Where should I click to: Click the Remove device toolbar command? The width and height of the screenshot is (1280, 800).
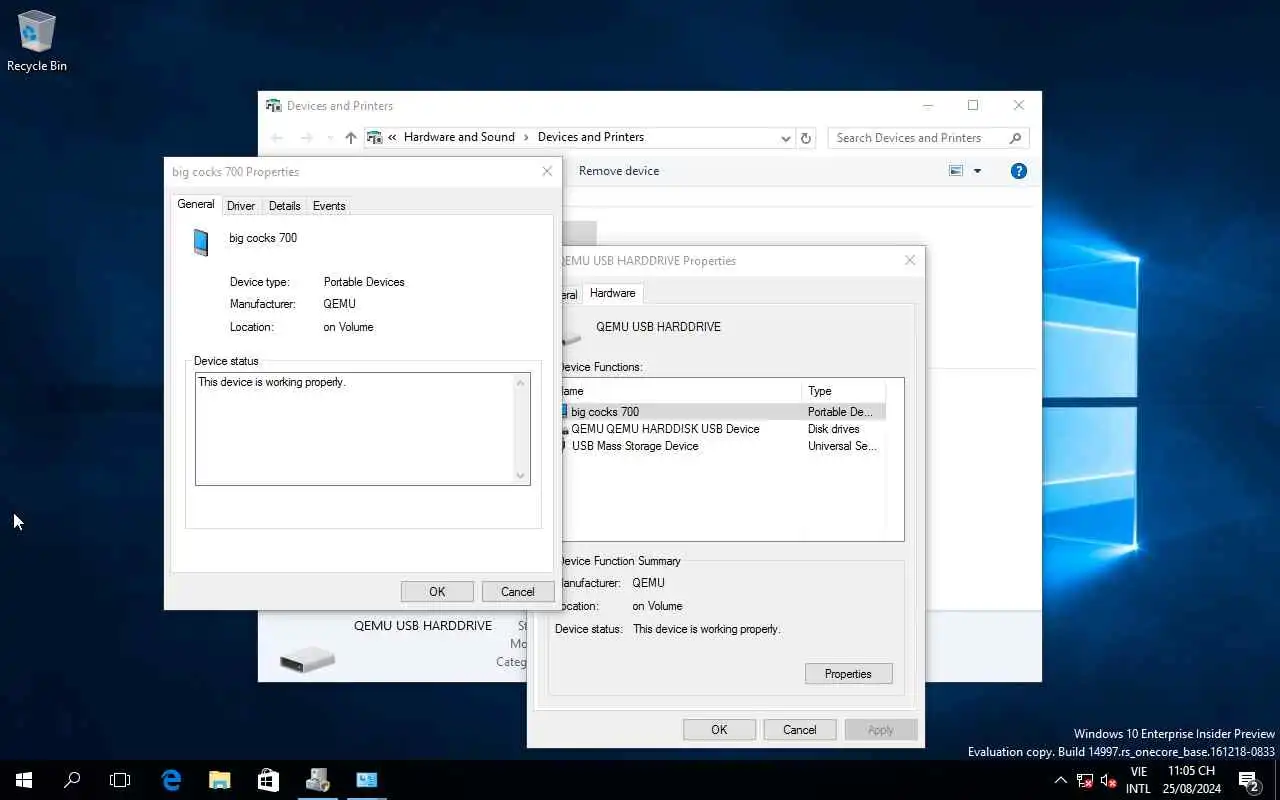(x=619, y=171)
